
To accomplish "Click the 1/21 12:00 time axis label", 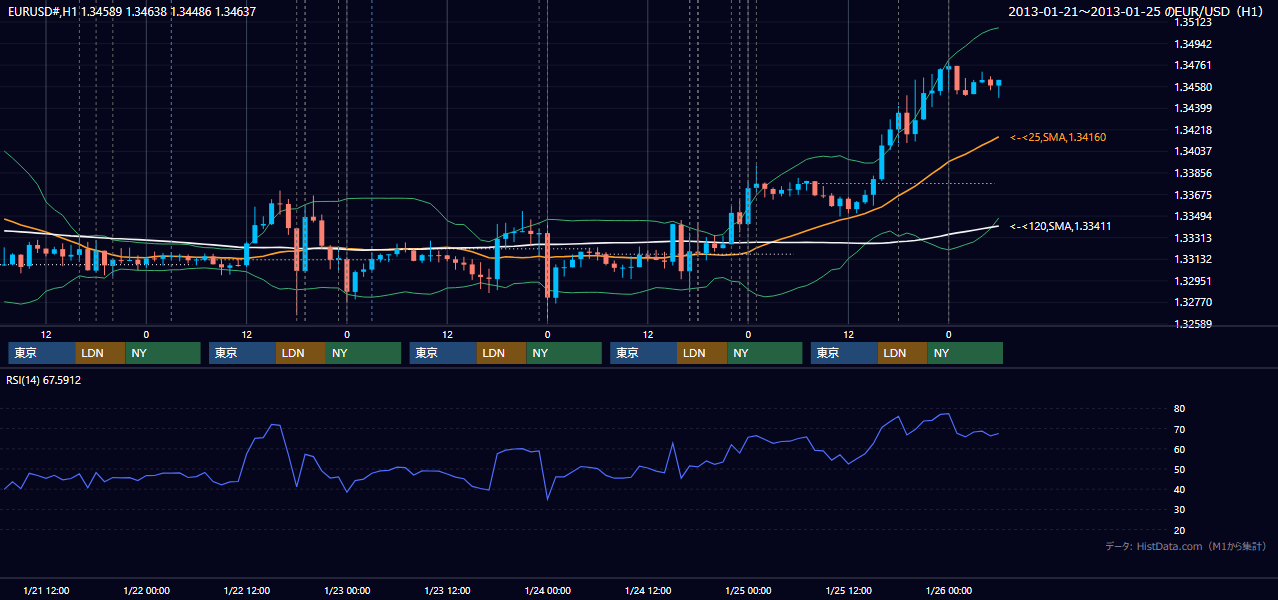I will pos(46,591).
